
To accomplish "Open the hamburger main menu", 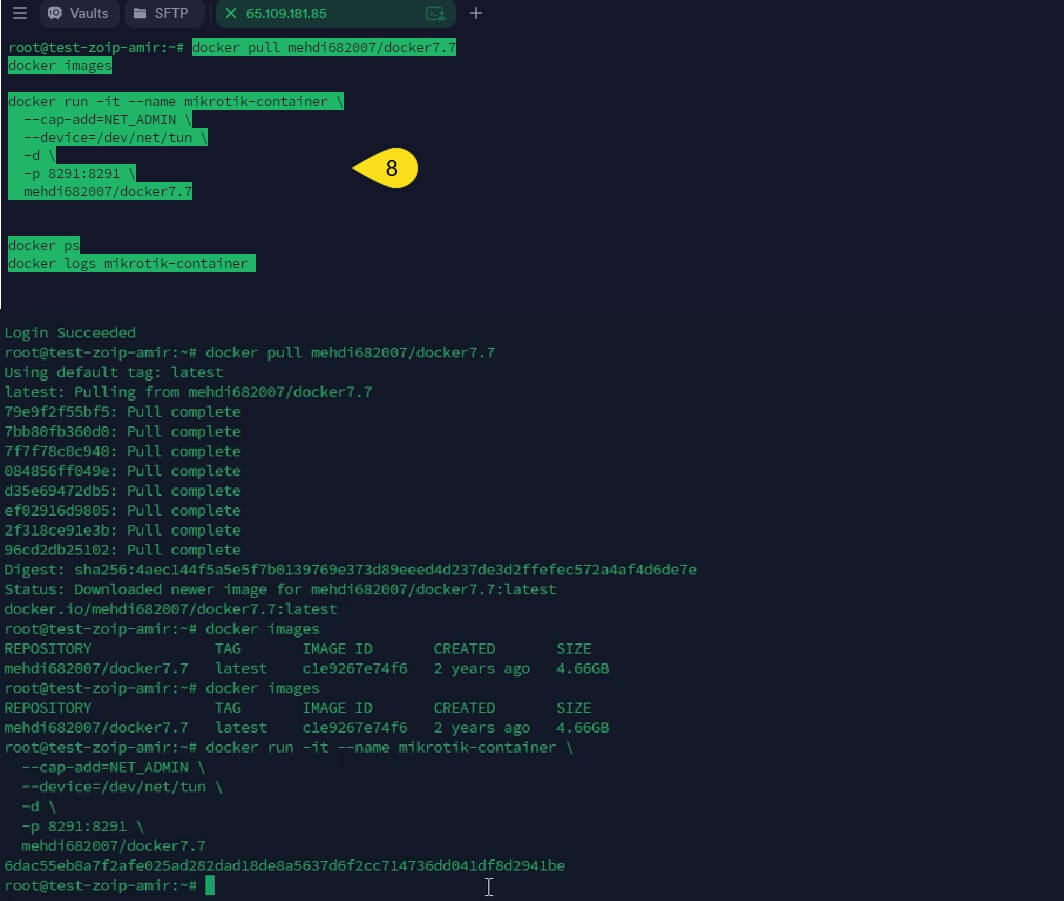I will point(20,14).
